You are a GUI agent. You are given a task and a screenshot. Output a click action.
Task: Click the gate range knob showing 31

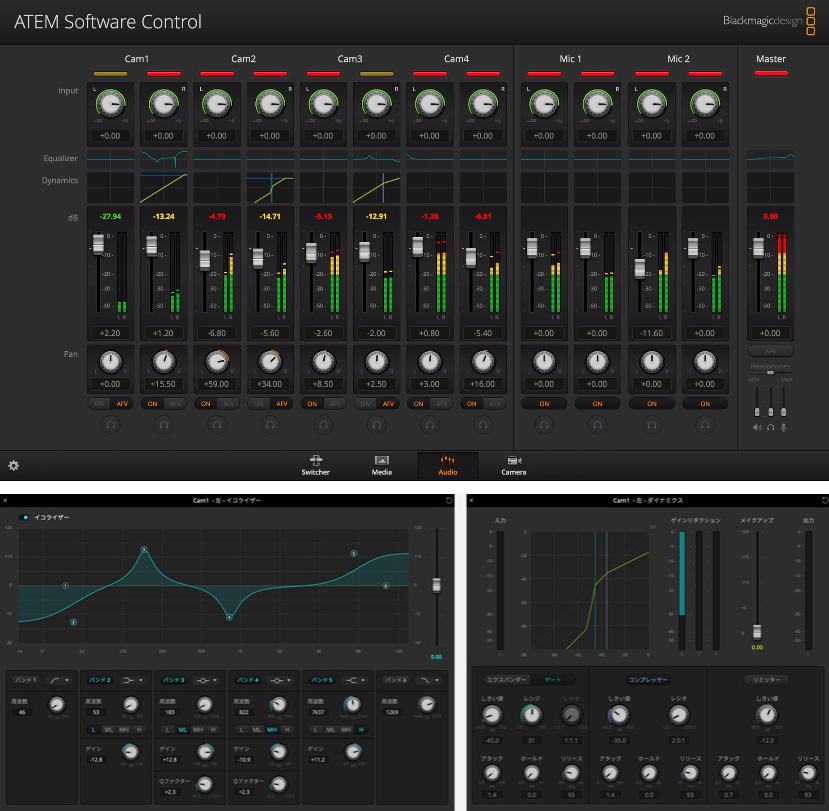click(531, 715)
